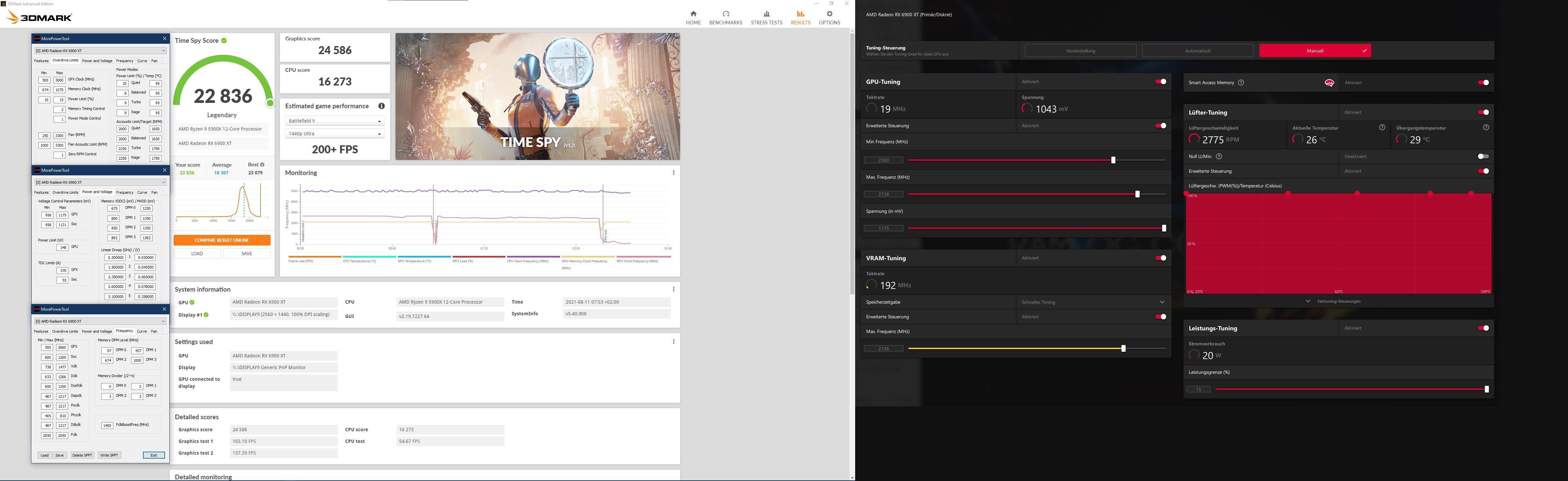1568x481 pixels.
Task: Open the Monitoring panel three-dot menu
Action: [x=673, y=173]
